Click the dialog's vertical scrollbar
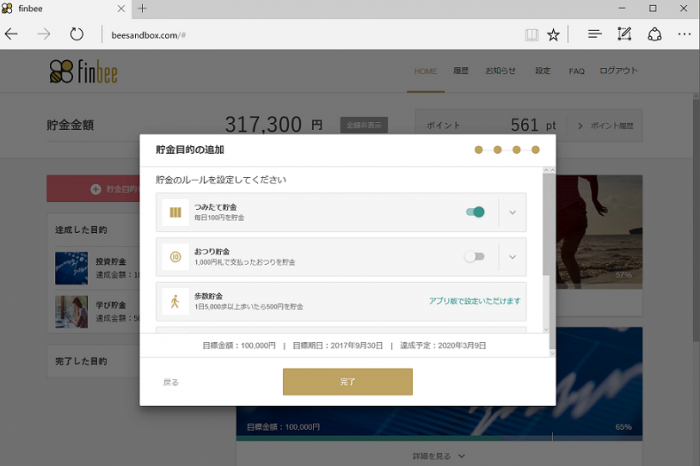700x466 pixels. [x=549, y=225]
